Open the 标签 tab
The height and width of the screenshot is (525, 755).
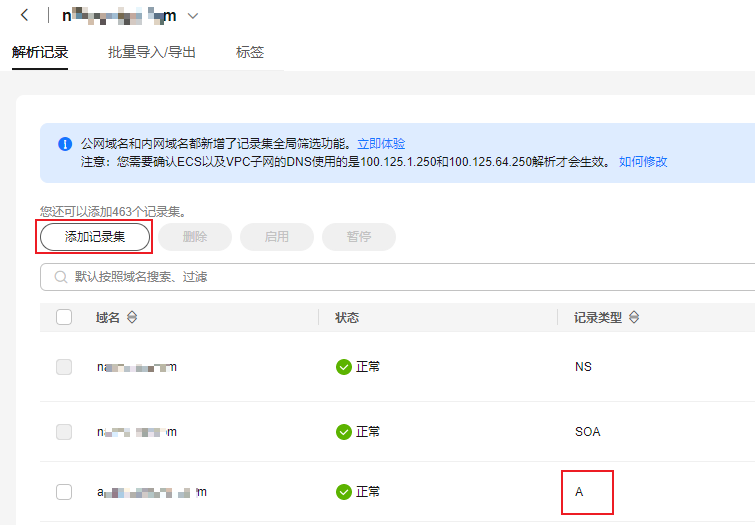(250, 52)
